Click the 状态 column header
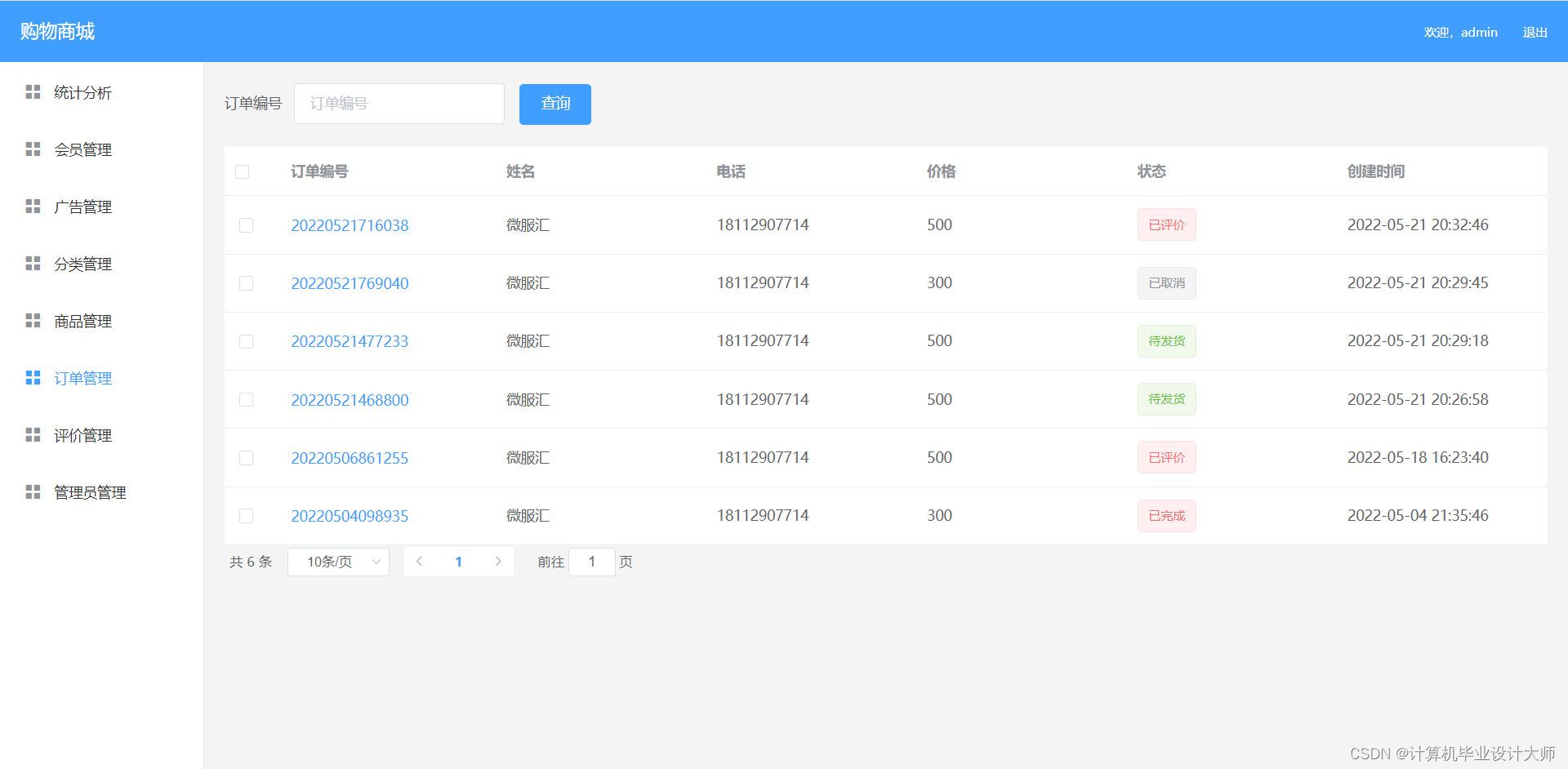1568x769 pixels. [1151, 171]
